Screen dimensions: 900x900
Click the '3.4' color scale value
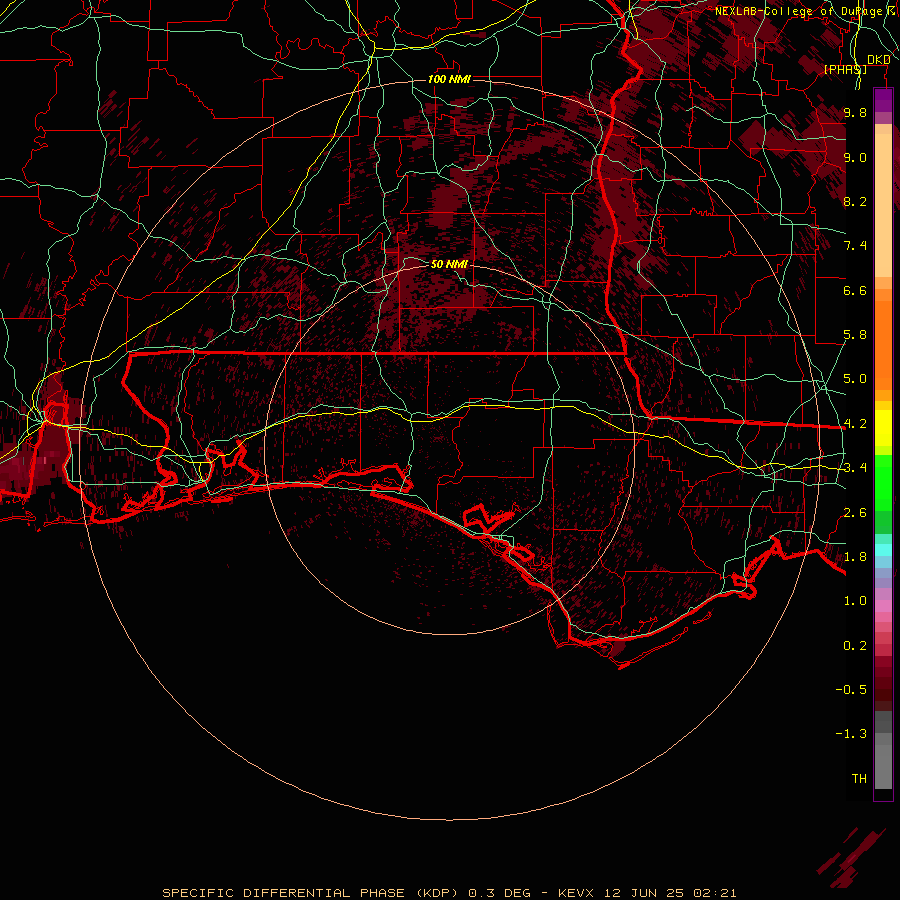(x=855, y=468)
